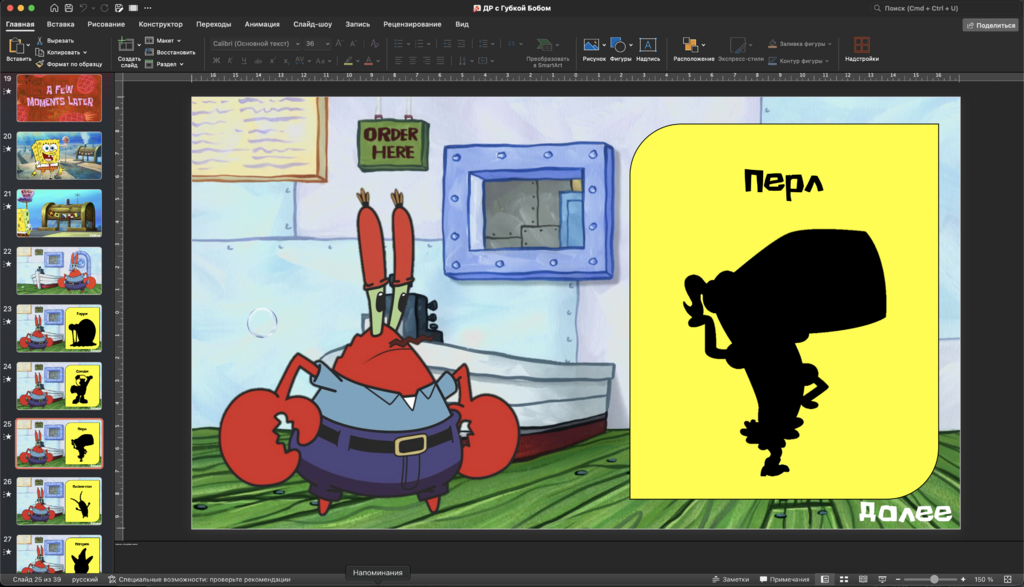Click the Восстановить reset button
This screenshot has width=1024, height=587.
pos(170,52)
